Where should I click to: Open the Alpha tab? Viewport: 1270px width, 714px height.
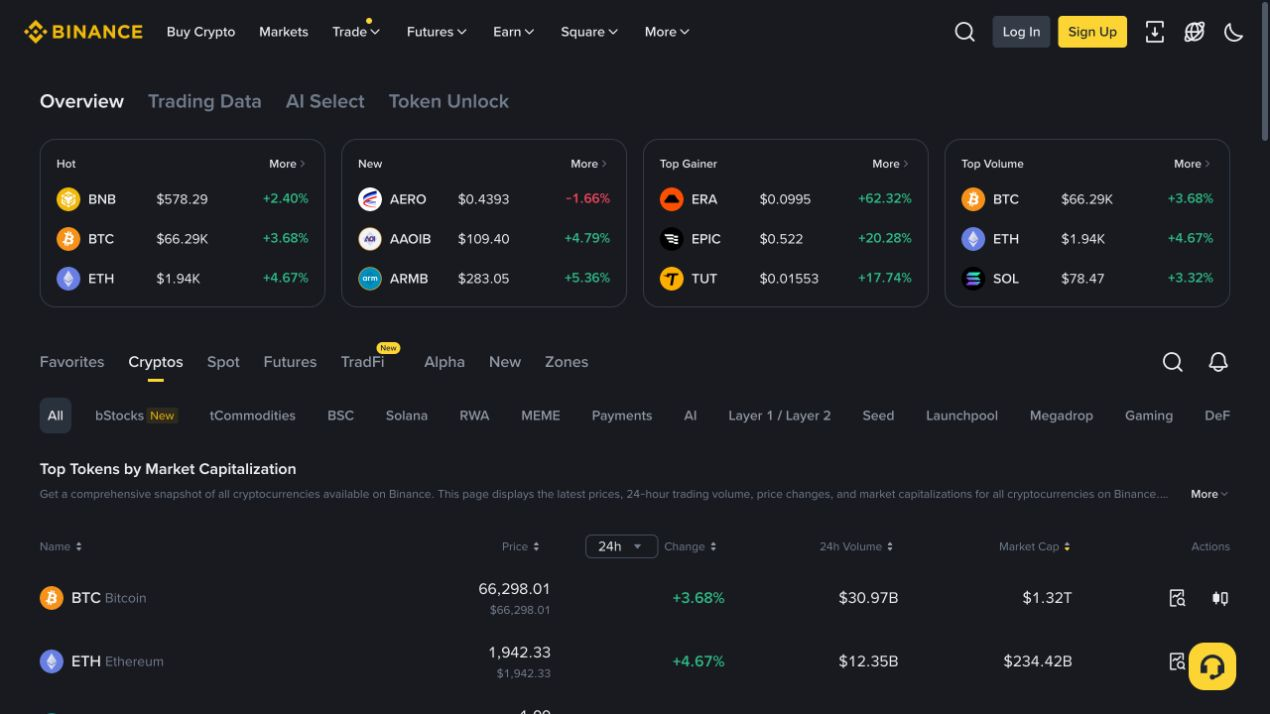click(x=444, y=362)
